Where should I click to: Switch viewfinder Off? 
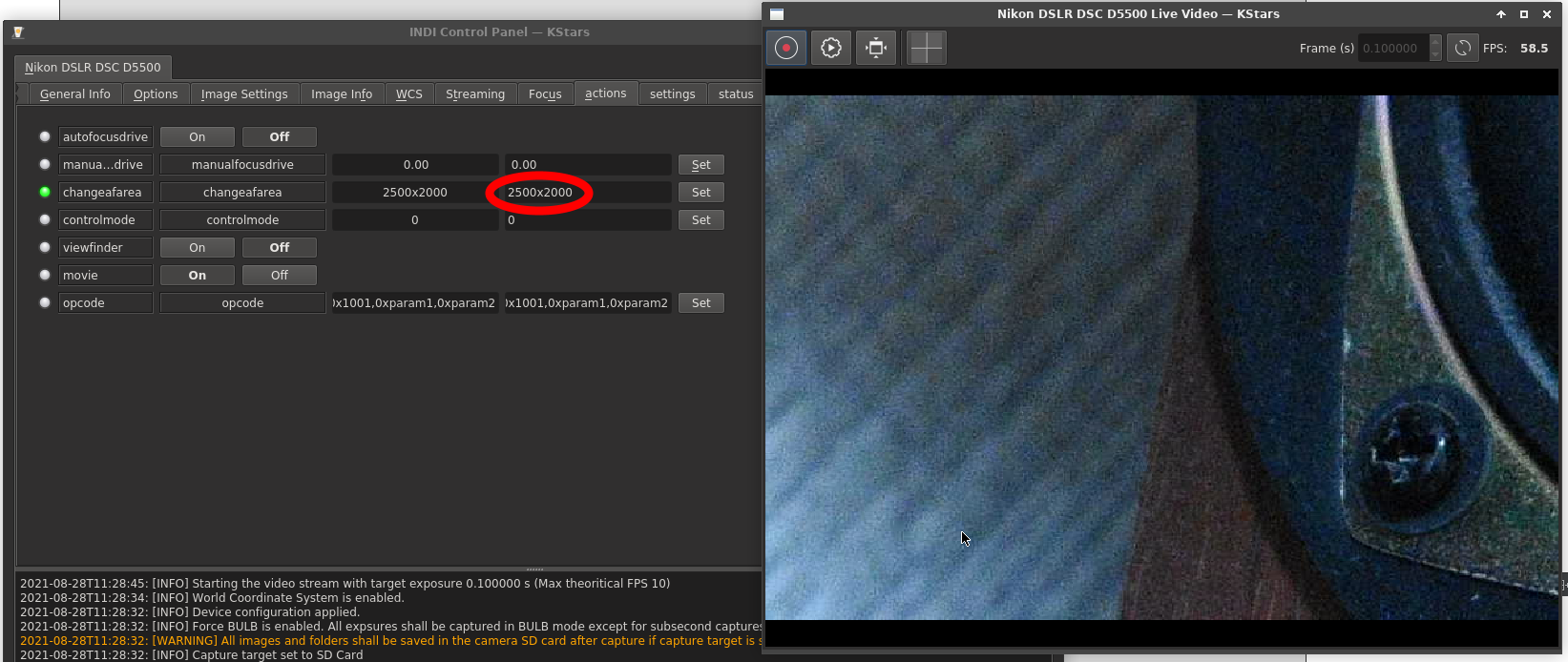(280, 248)
